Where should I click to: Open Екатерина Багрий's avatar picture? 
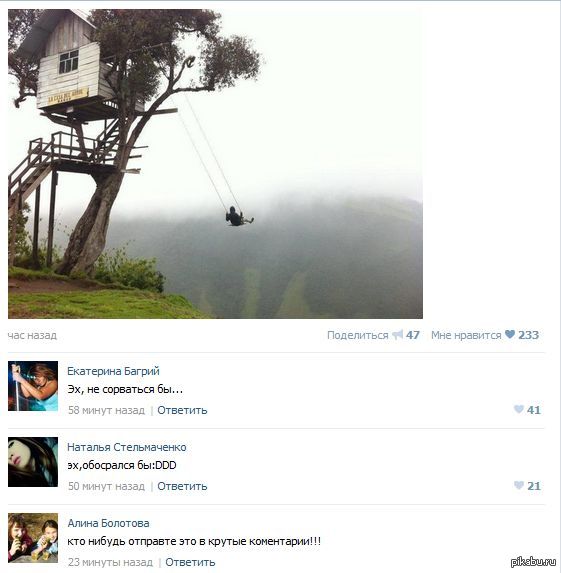point(33,386)
